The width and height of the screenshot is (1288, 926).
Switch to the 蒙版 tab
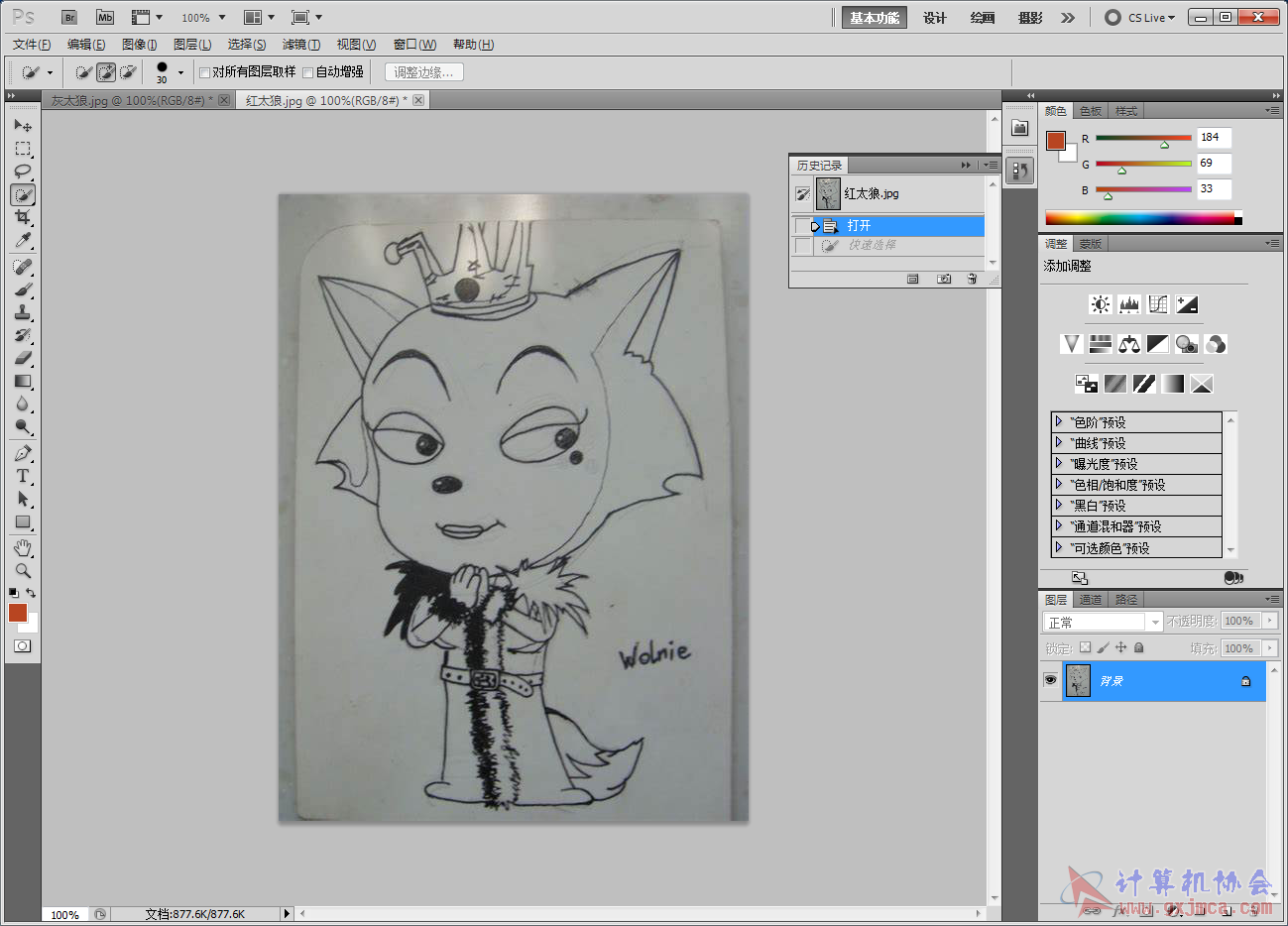click(1091, 244)
